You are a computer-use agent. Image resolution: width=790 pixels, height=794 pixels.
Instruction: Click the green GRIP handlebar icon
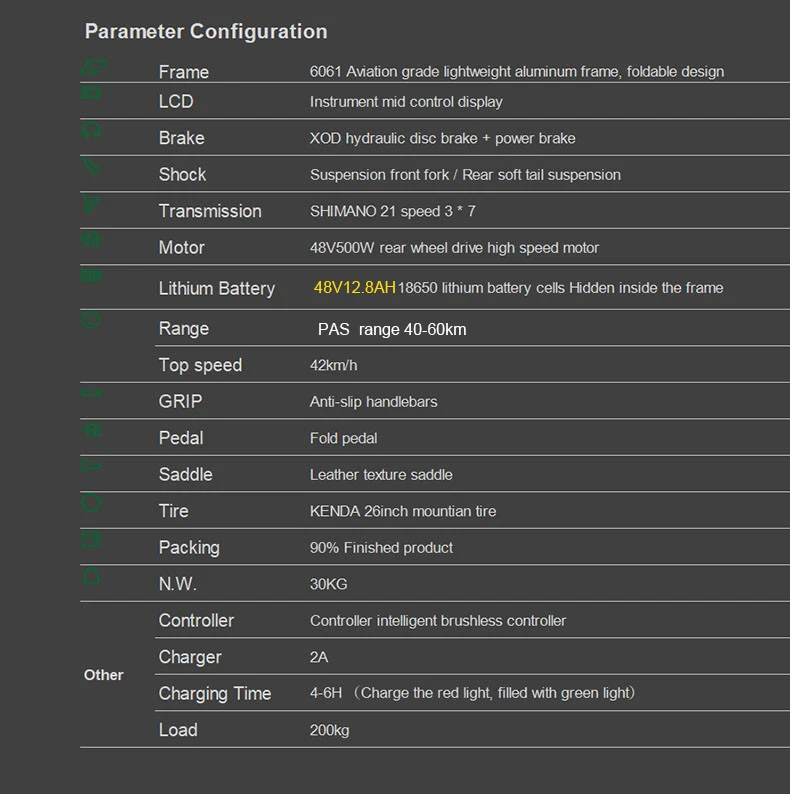[x=91, y=394]
